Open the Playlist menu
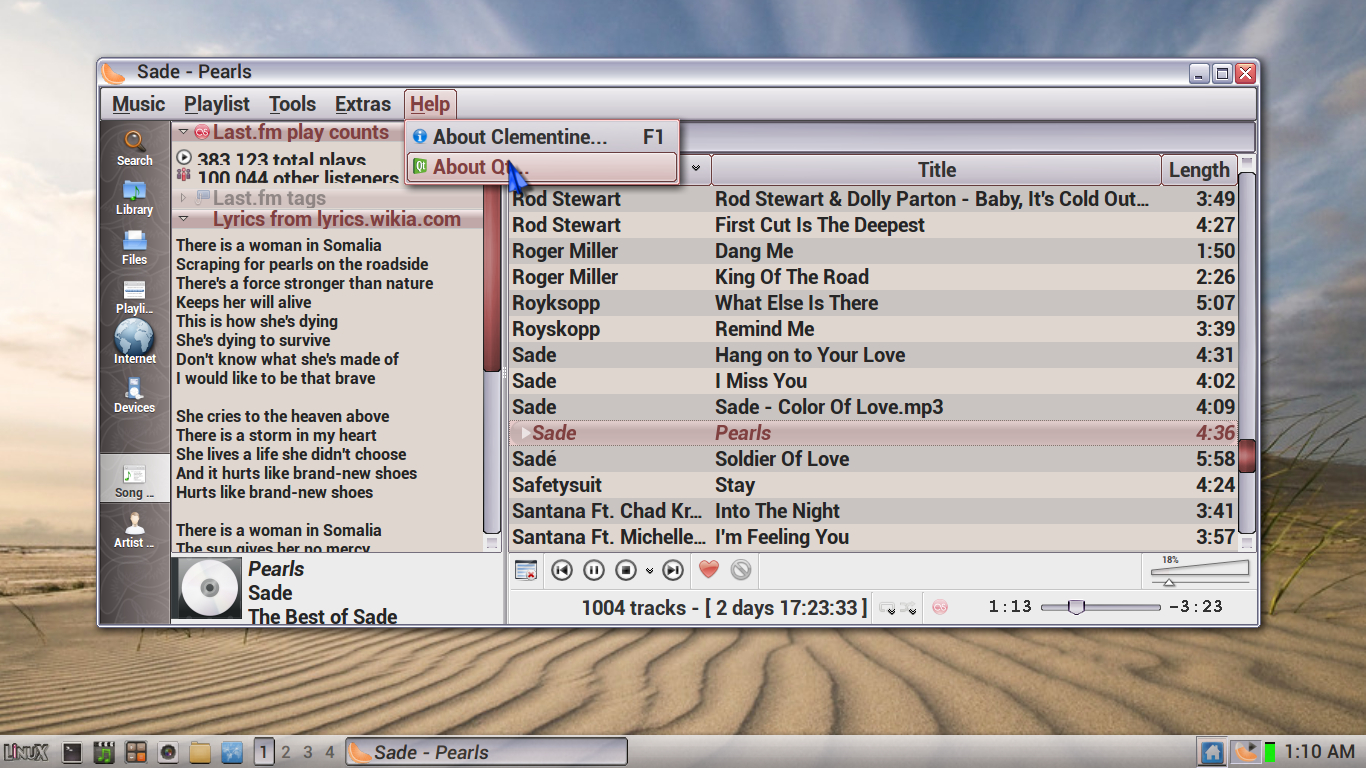 tap(216, 104)
